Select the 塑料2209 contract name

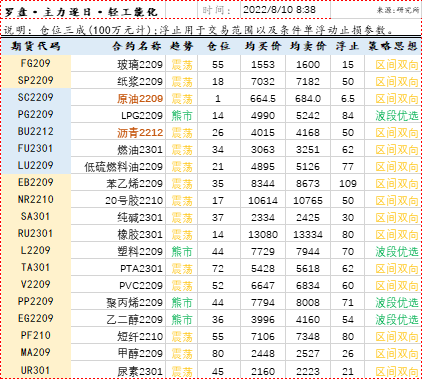(140, 252)
